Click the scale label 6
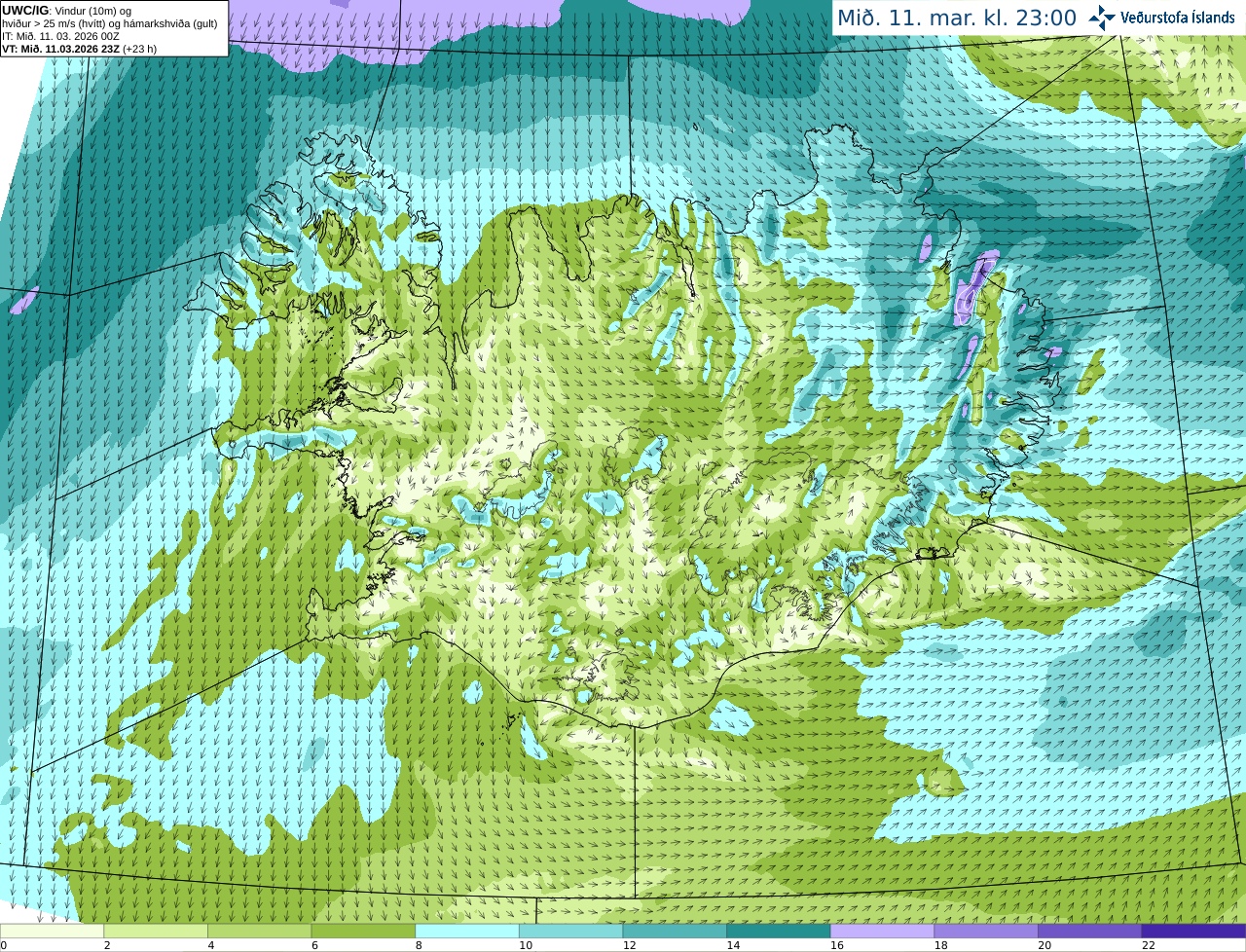 click(315, 945)
